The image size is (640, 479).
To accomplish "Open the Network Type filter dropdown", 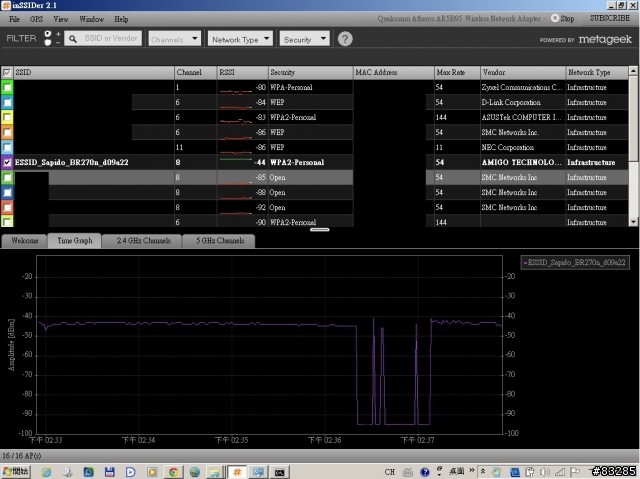I will point(240,39).
